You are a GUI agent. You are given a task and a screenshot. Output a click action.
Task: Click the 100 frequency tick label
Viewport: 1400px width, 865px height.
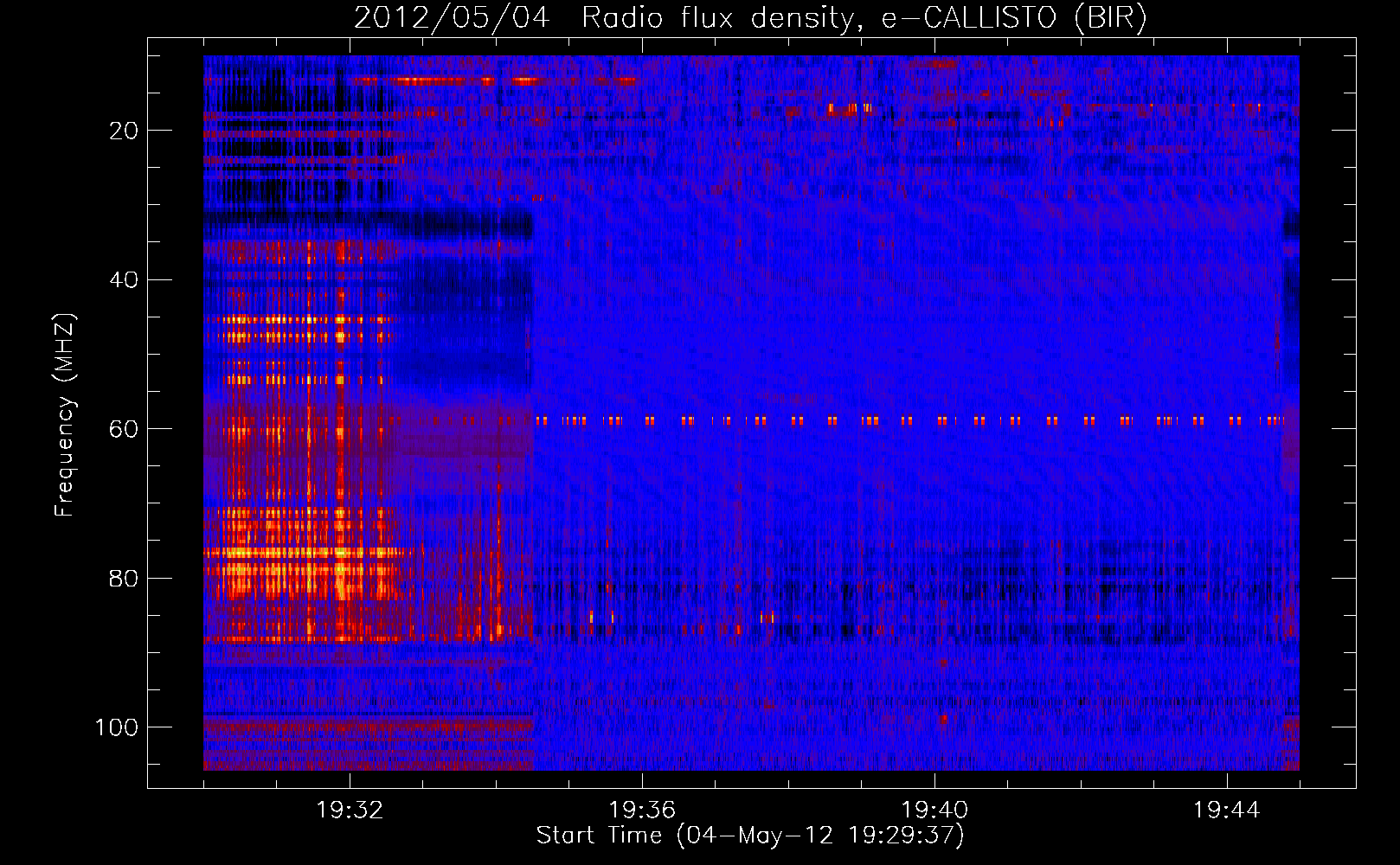pos(117,727)
